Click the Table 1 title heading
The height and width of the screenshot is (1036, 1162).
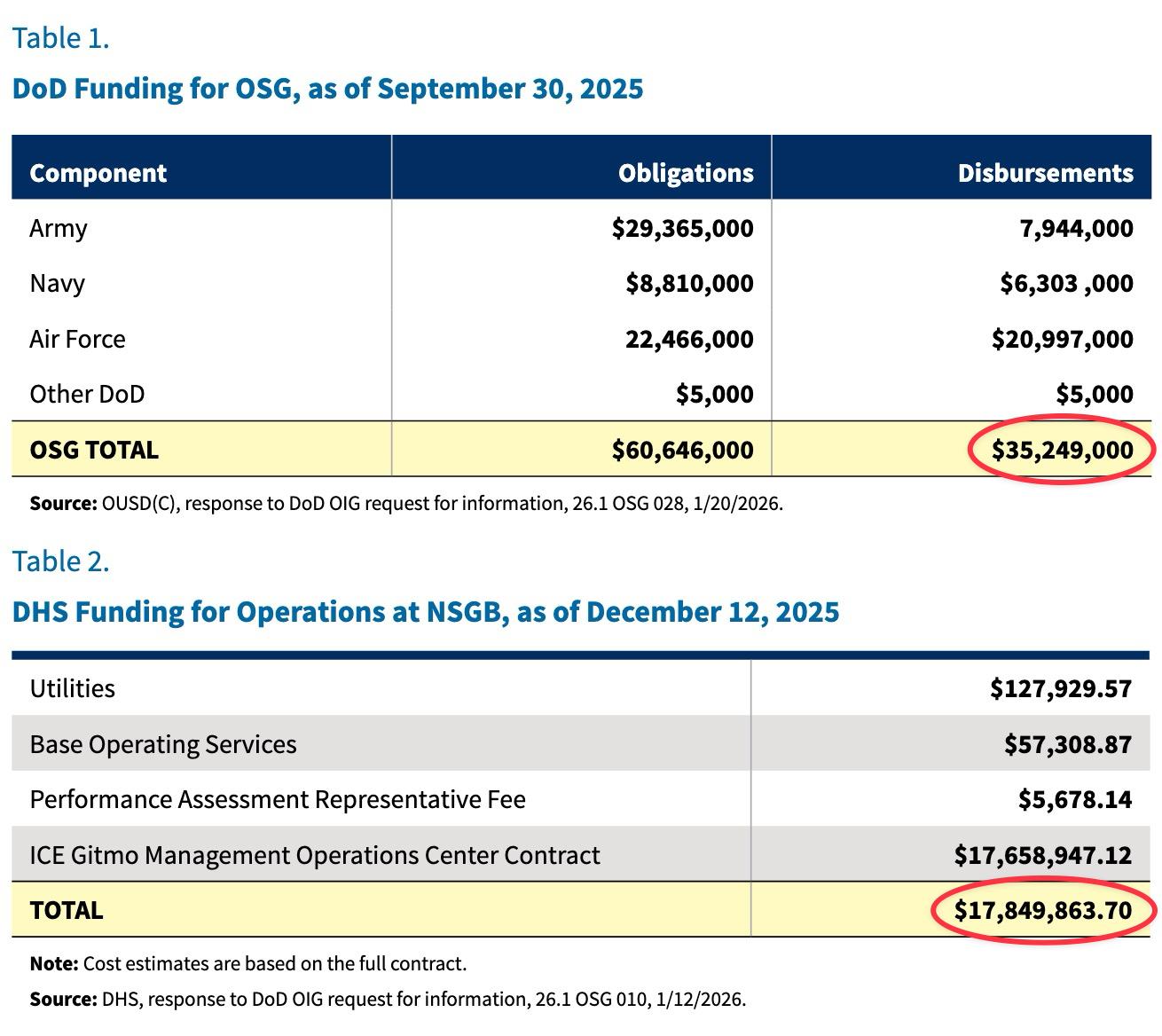pos(327,89)
